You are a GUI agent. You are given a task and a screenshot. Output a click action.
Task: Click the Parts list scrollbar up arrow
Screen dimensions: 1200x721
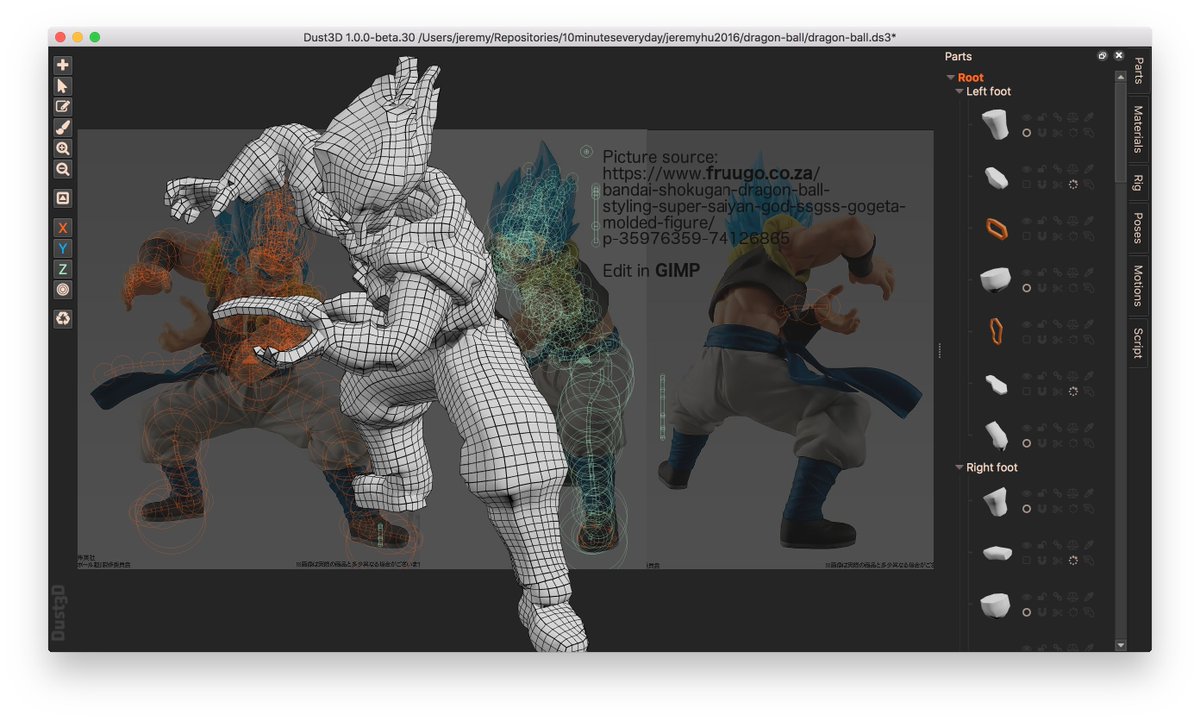click(1120, 75)
